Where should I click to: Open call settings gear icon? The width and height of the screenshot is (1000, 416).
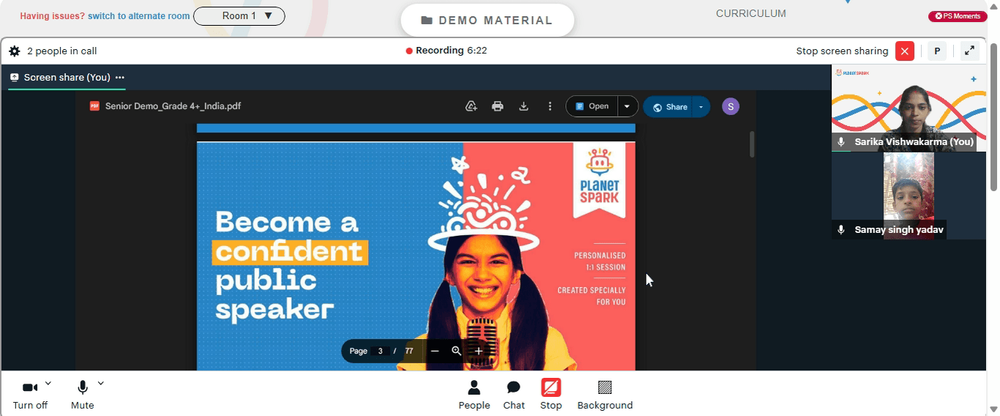point(14,51)
